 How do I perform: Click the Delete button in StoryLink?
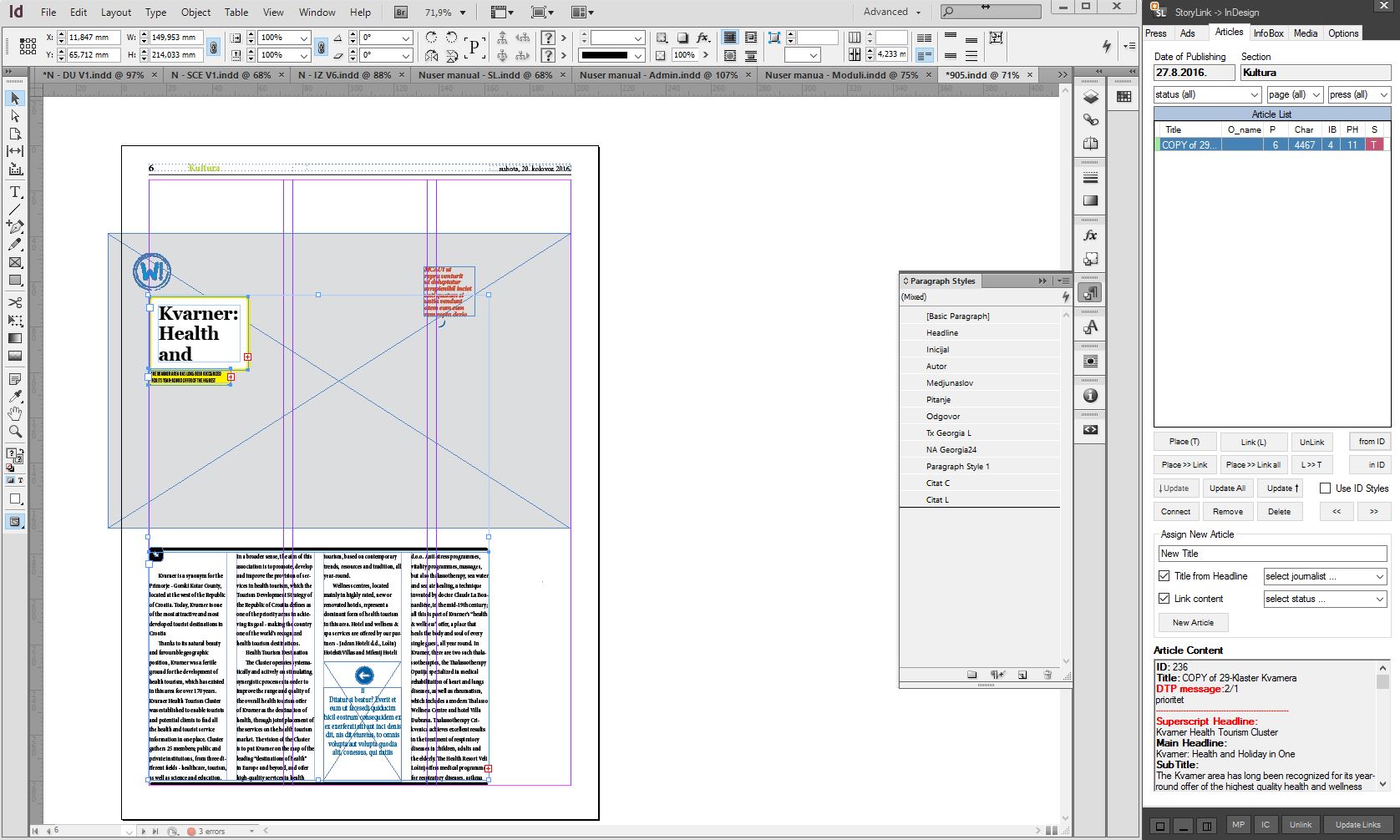(x=1279, y=512)
